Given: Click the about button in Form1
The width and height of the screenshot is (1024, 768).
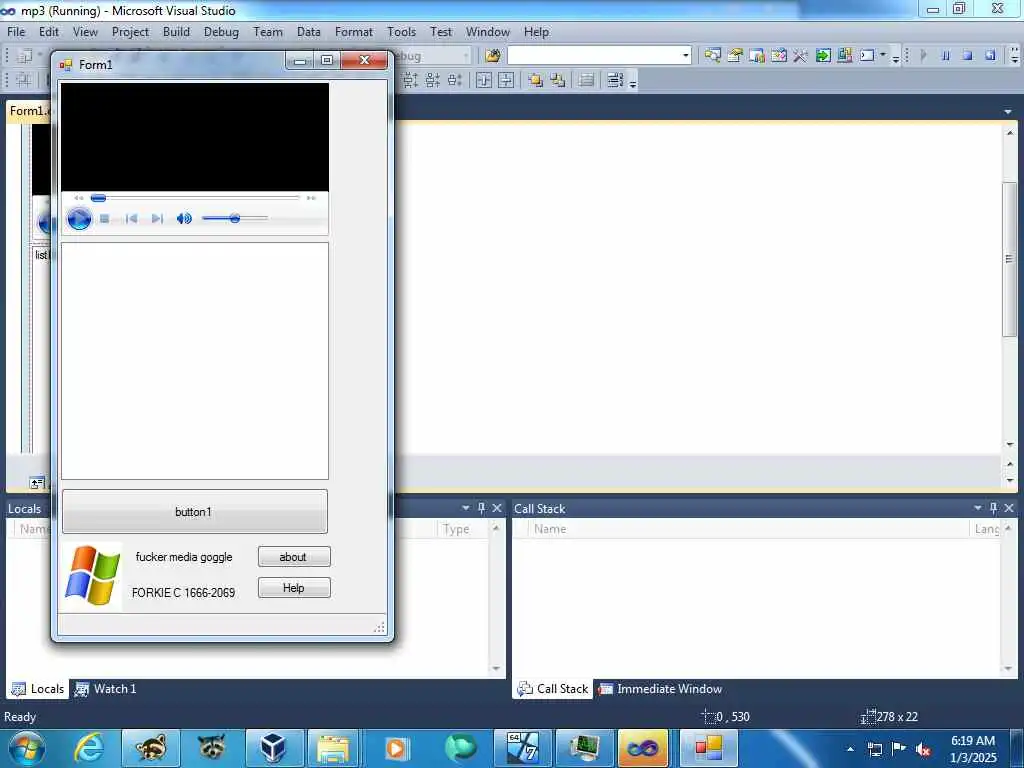Looking at the screenshot, I should (x=294, y=556).
